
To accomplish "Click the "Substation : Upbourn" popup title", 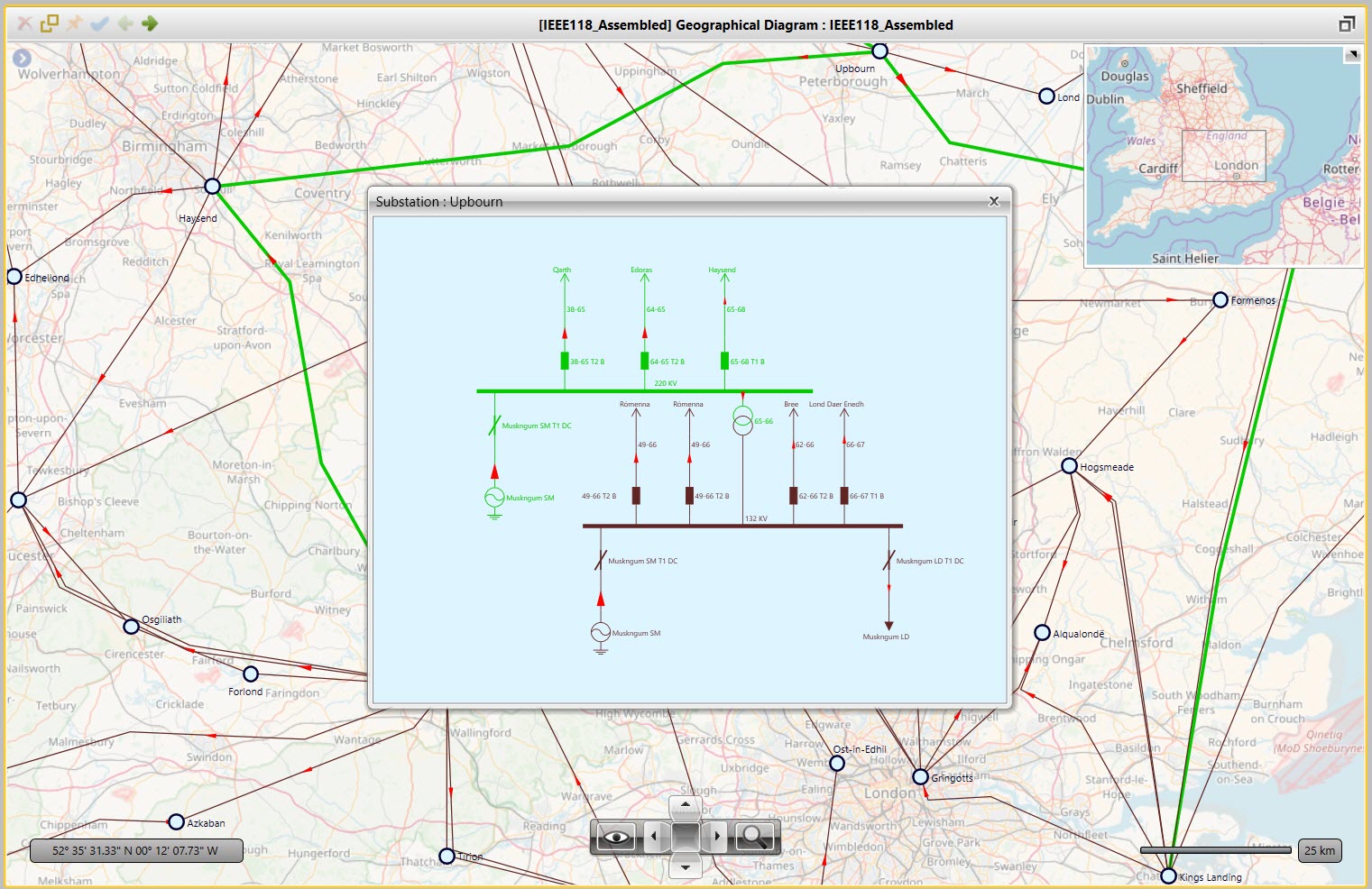I will [x=439, y=201].
